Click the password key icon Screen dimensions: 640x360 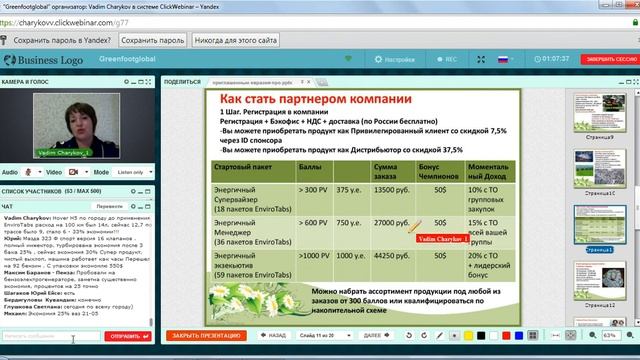[4, 40]
